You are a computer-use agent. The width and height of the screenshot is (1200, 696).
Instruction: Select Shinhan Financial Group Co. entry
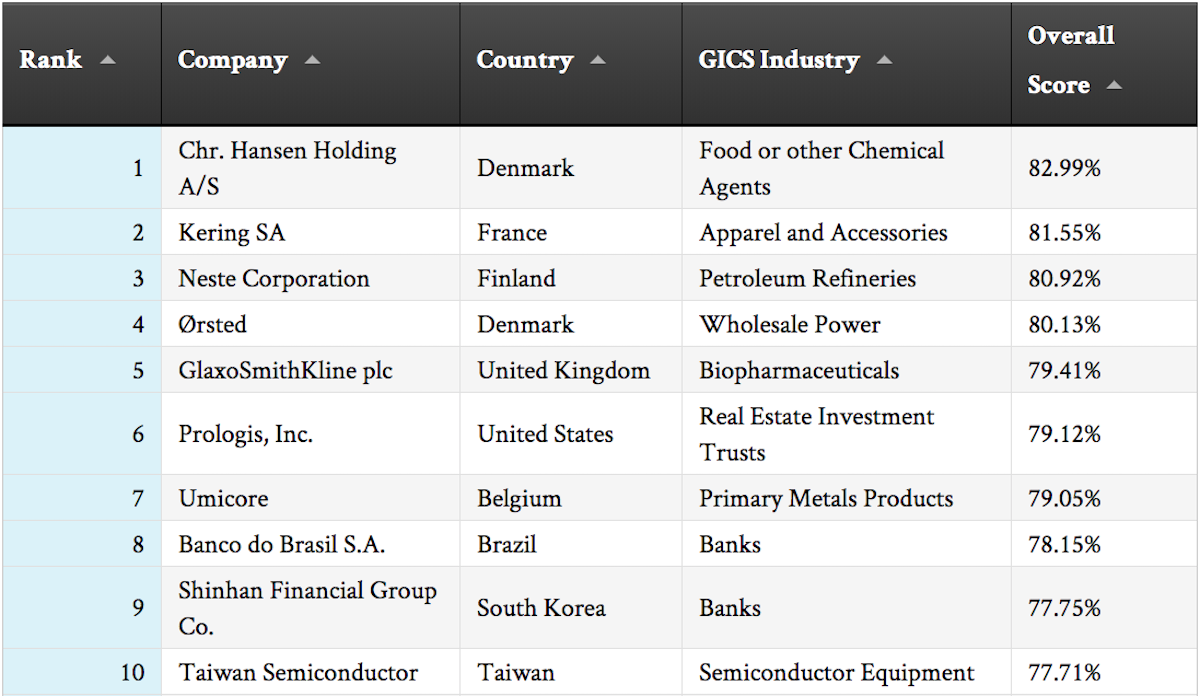[x=308, y=608]
